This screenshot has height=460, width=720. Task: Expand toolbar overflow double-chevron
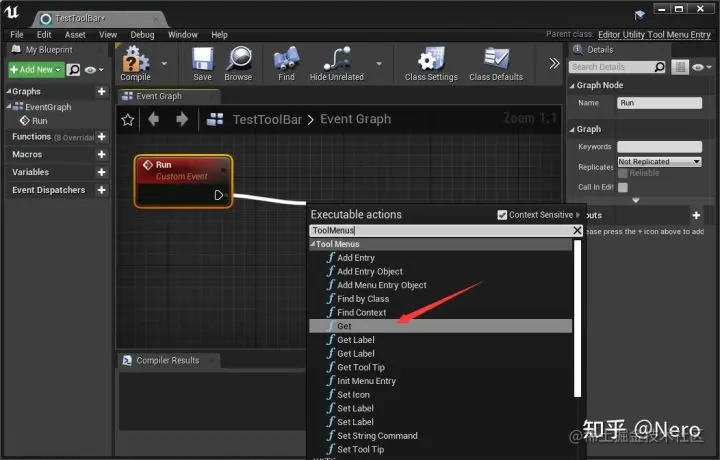point(554,63)
